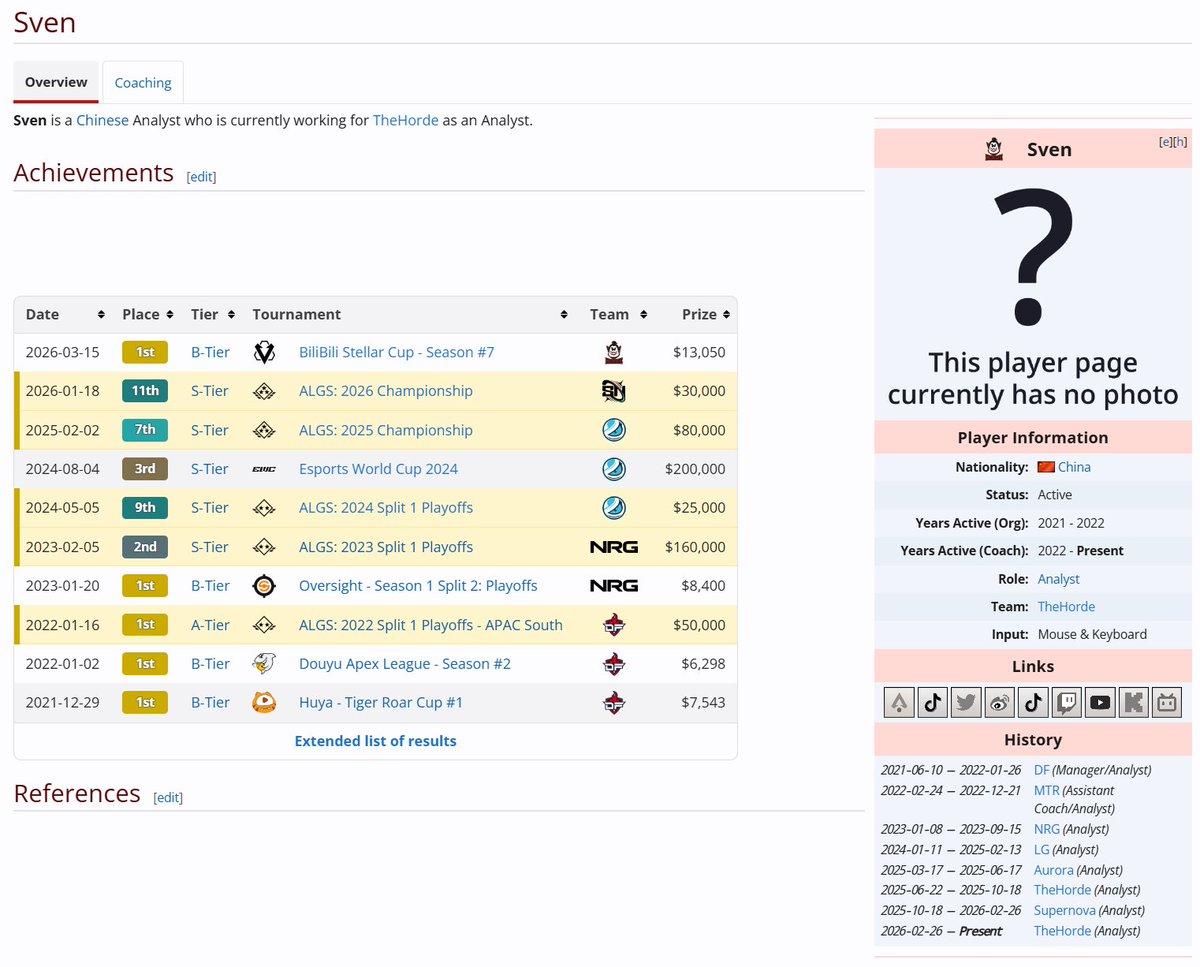Open the Weibo link icon

coord(999,703)
